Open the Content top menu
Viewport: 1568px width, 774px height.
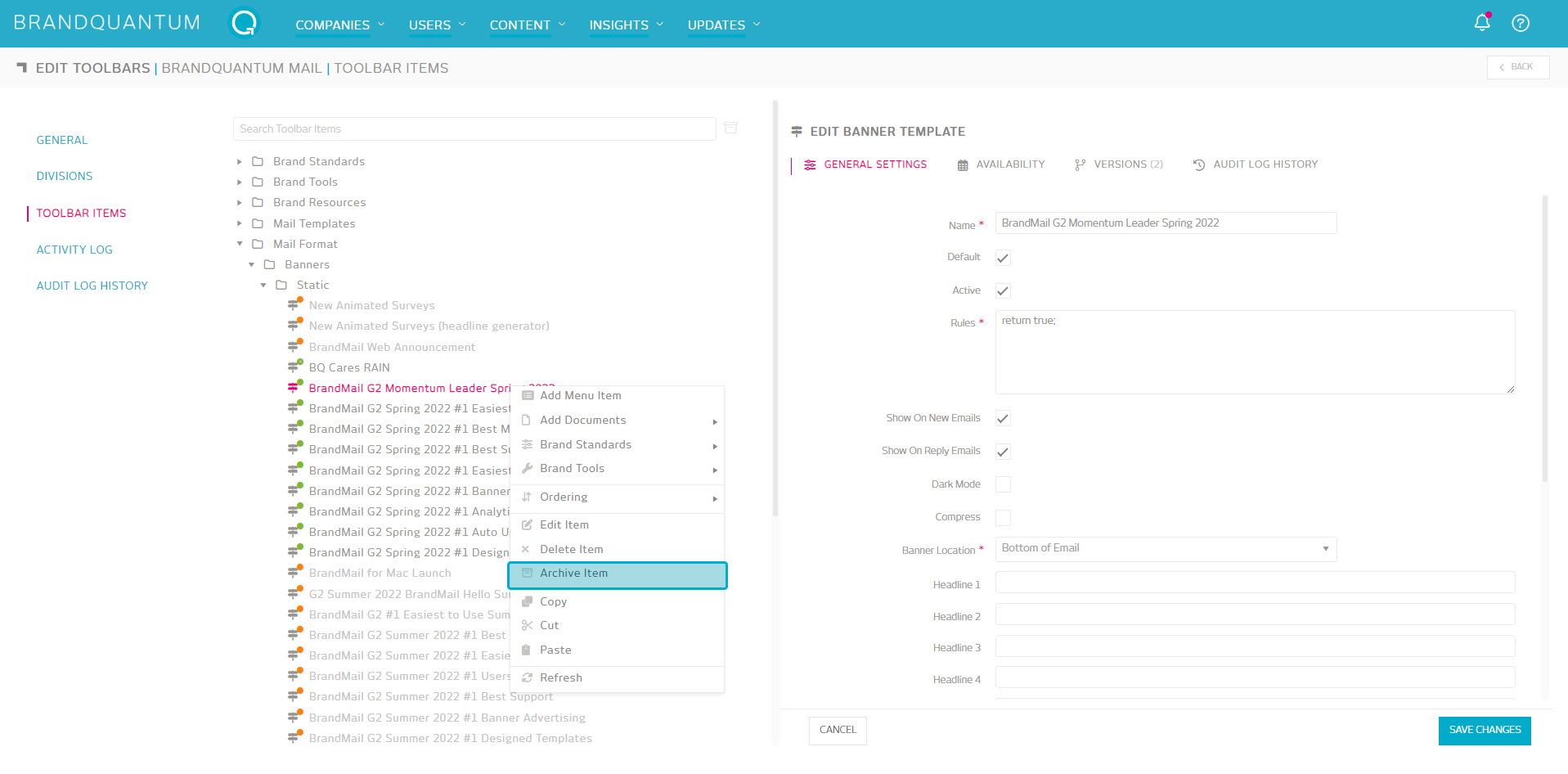pyautogui.click(x=528, y=25)
